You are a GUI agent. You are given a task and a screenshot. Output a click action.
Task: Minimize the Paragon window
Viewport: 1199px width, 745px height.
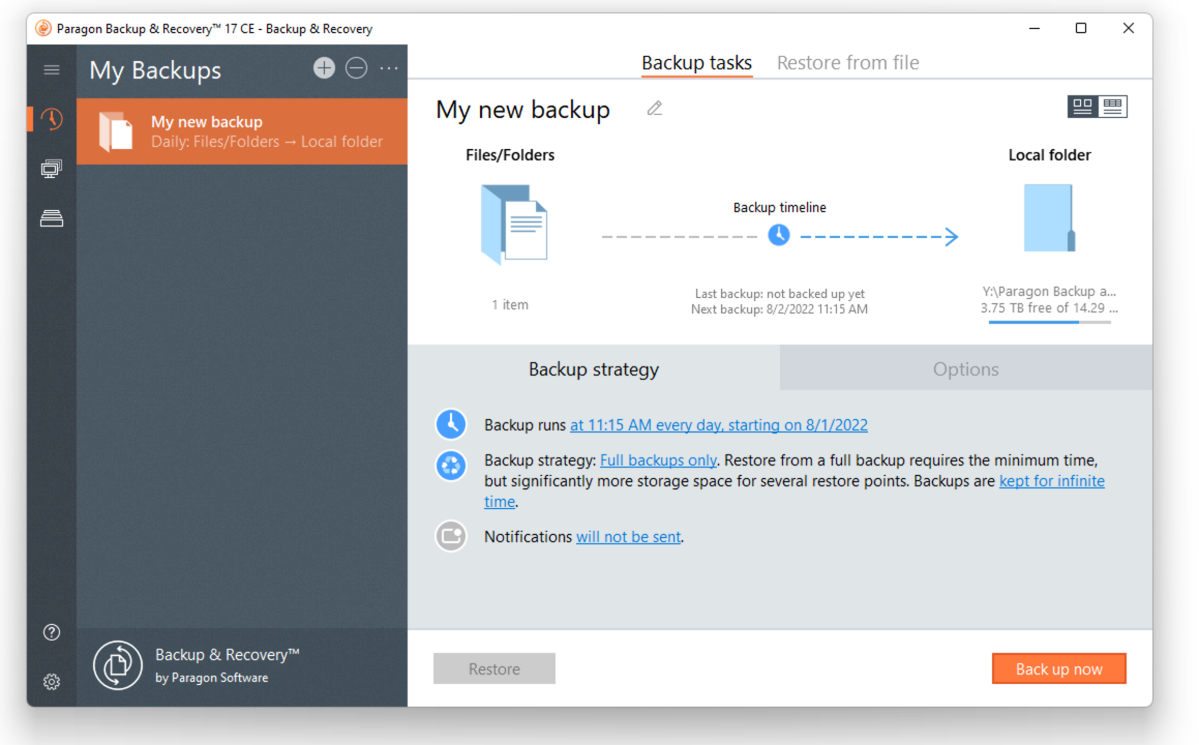click(x=1035, y=28)
